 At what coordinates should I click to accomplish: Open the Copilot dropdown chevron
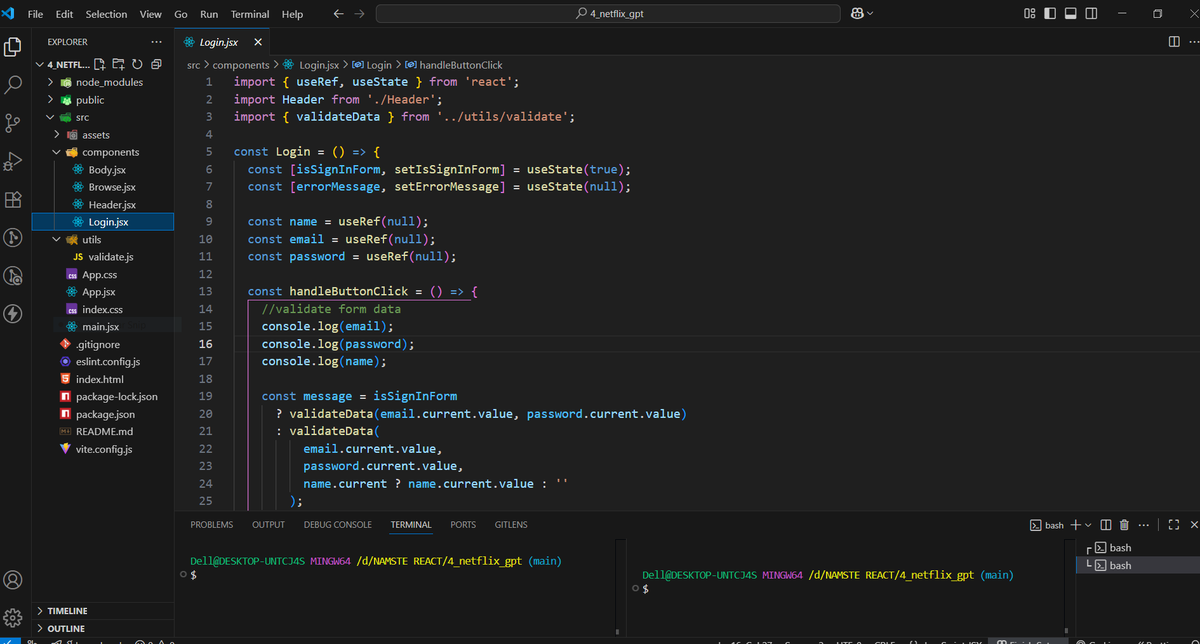(x=870, y=14)
